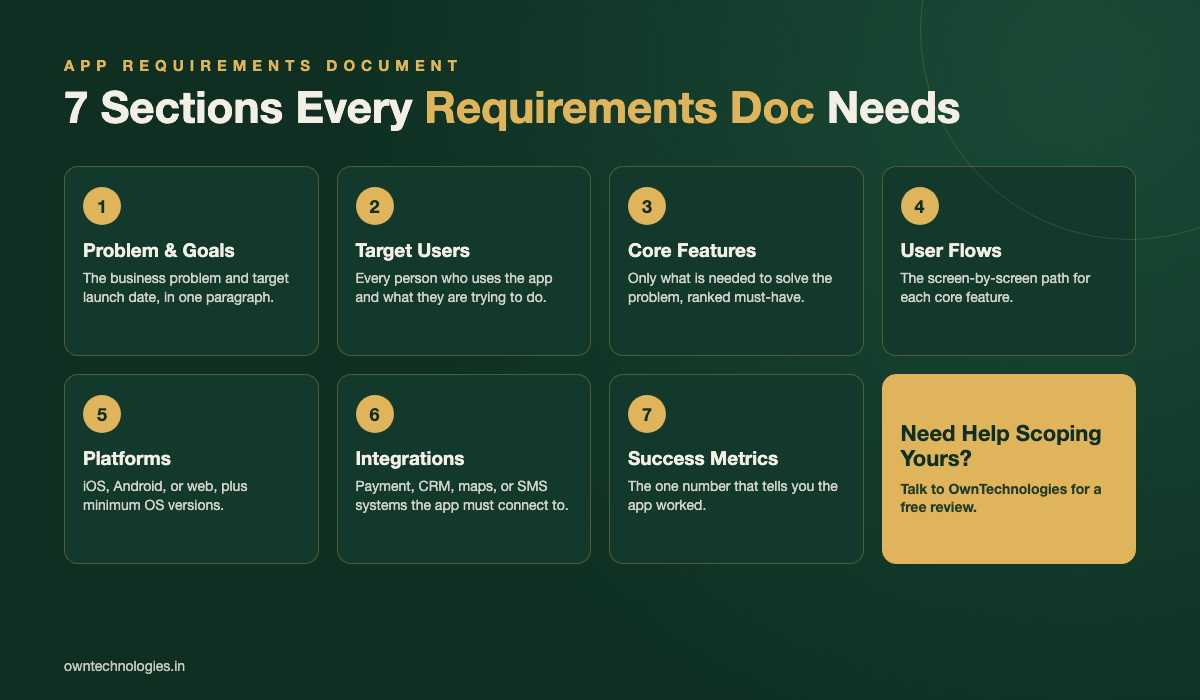Click the 'business problem and target launch date' description

pos(186,287)
